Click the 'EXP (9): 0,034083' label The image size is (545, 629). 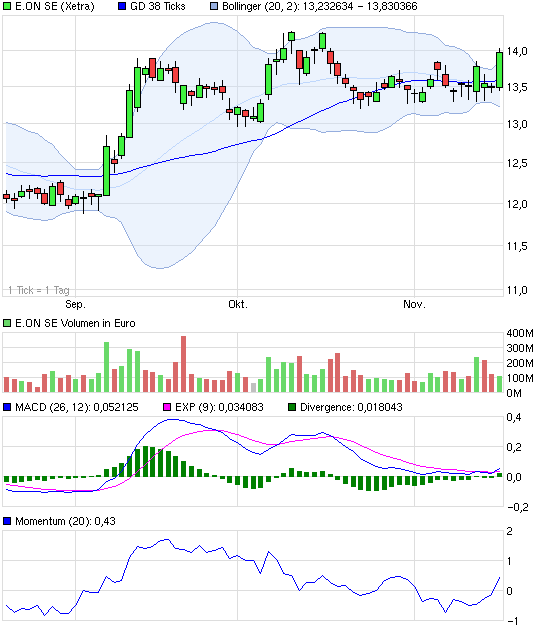[219, 407]
